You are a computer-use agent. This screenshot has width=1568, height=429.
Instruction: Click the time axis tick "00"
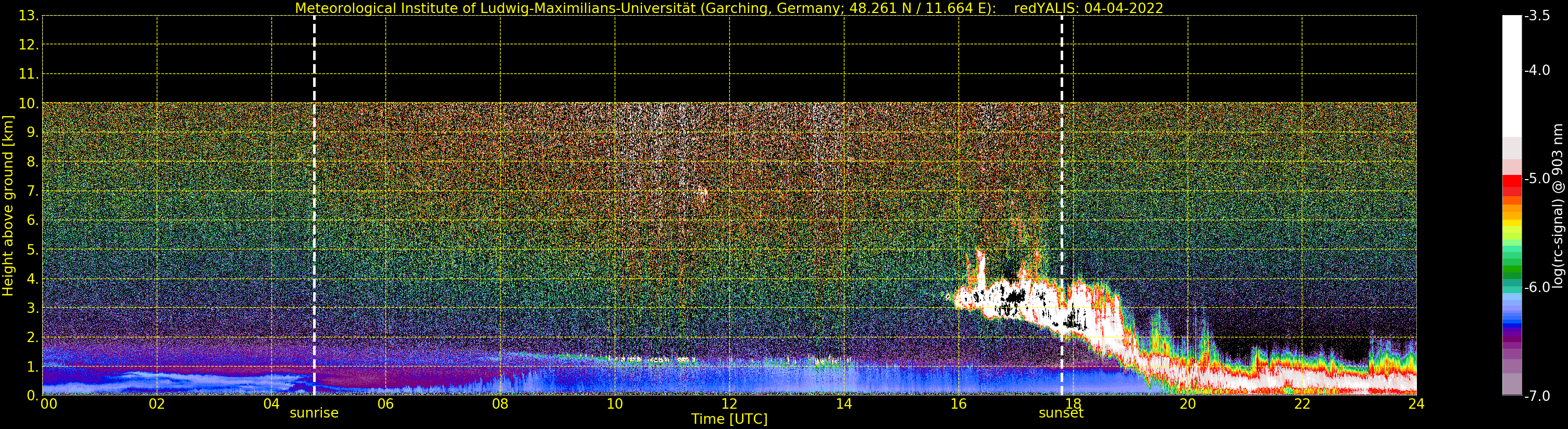(48, 404)
